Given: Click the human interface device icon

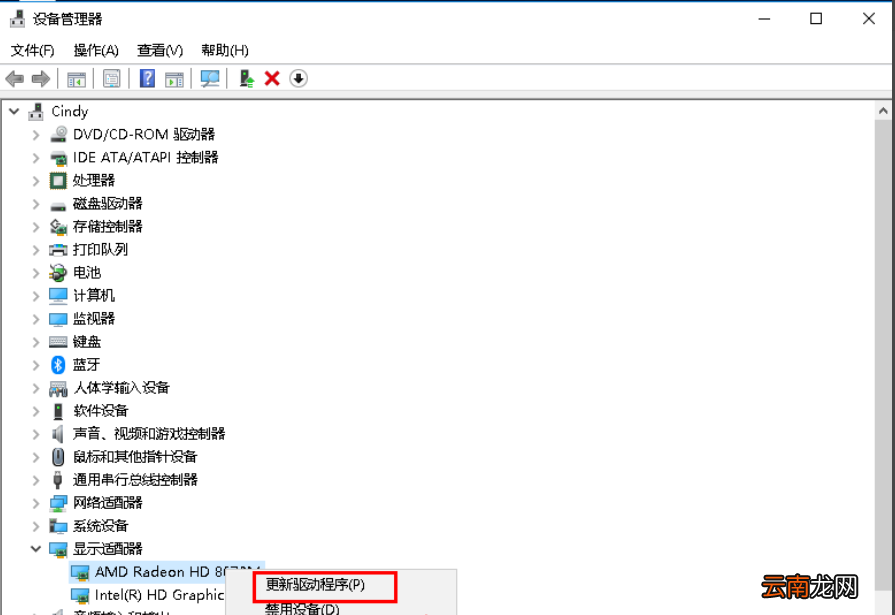Looking at the screenshot, I should (58, 389).
